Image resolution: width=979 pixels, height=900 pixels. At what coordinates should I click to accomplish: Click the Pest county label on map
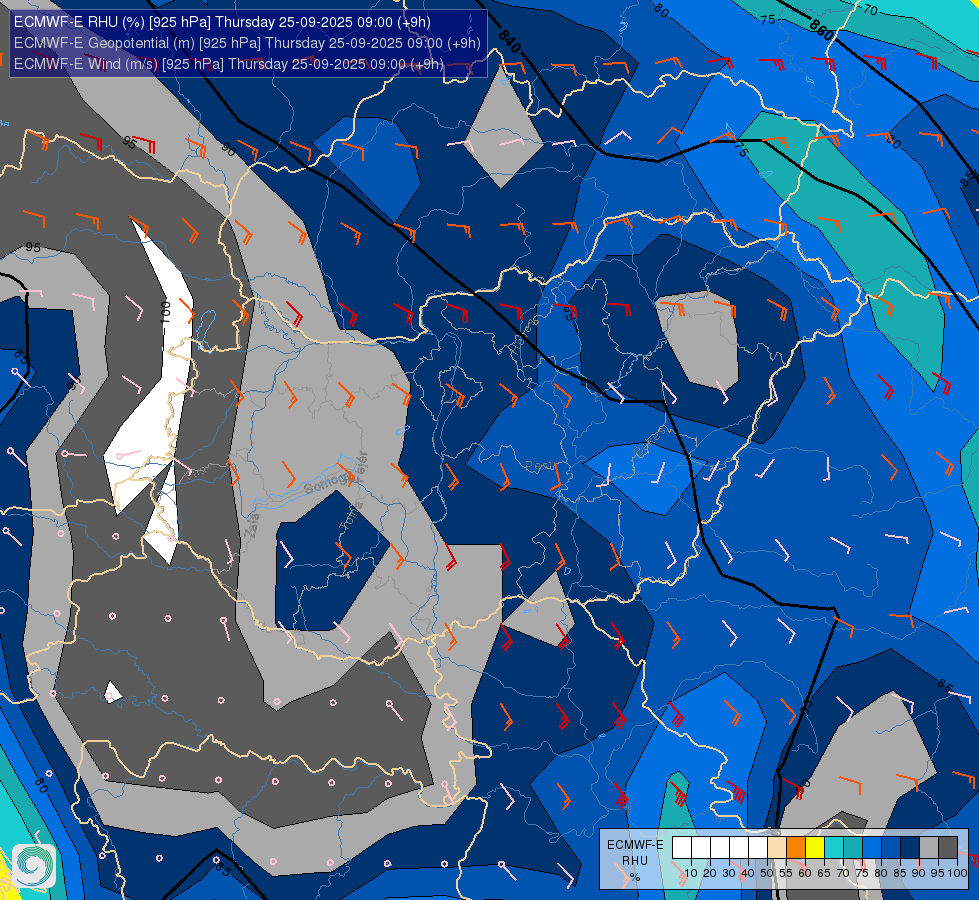pos(538,466)
